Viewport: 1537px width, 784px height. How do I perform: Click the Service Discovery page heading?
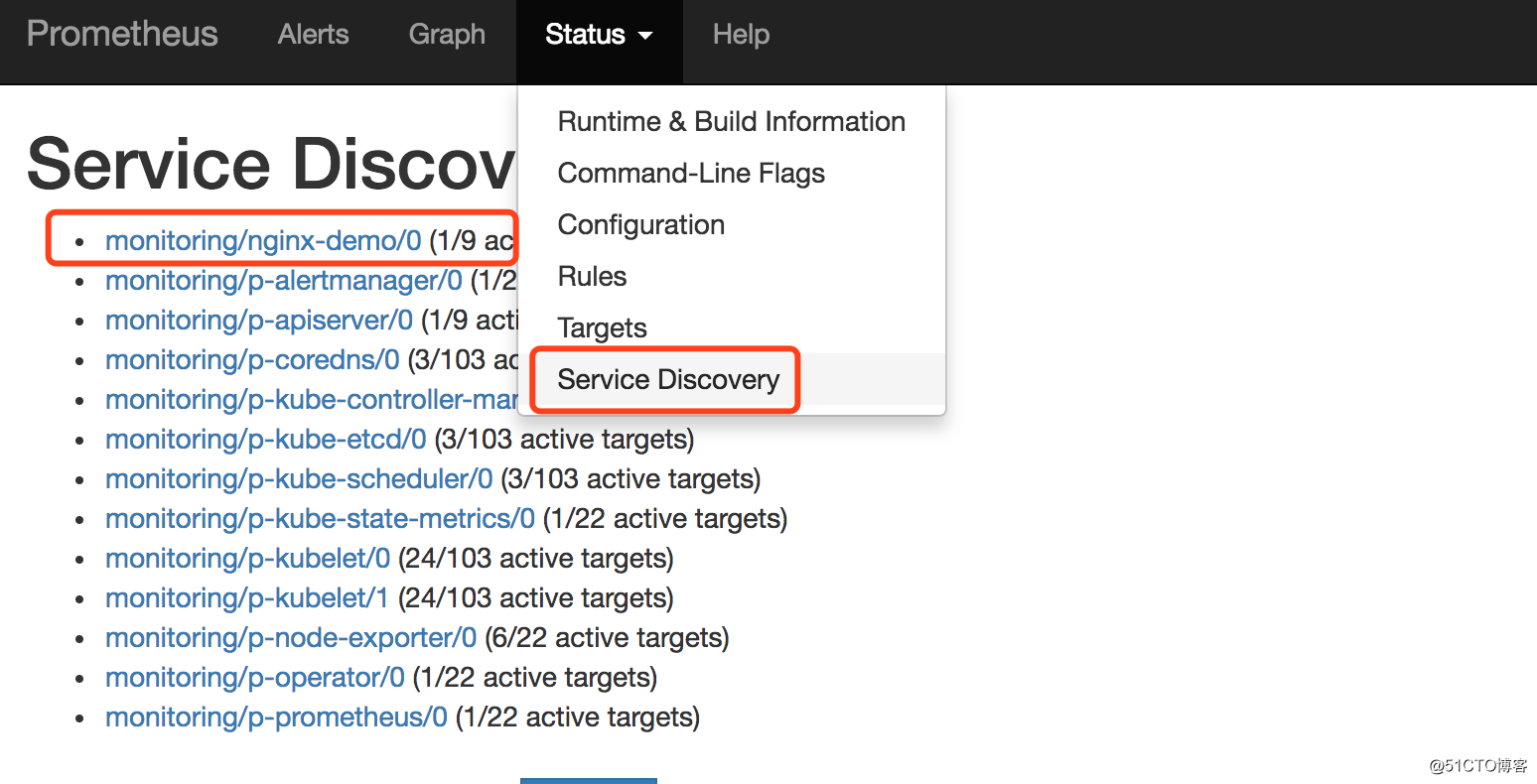271,164
